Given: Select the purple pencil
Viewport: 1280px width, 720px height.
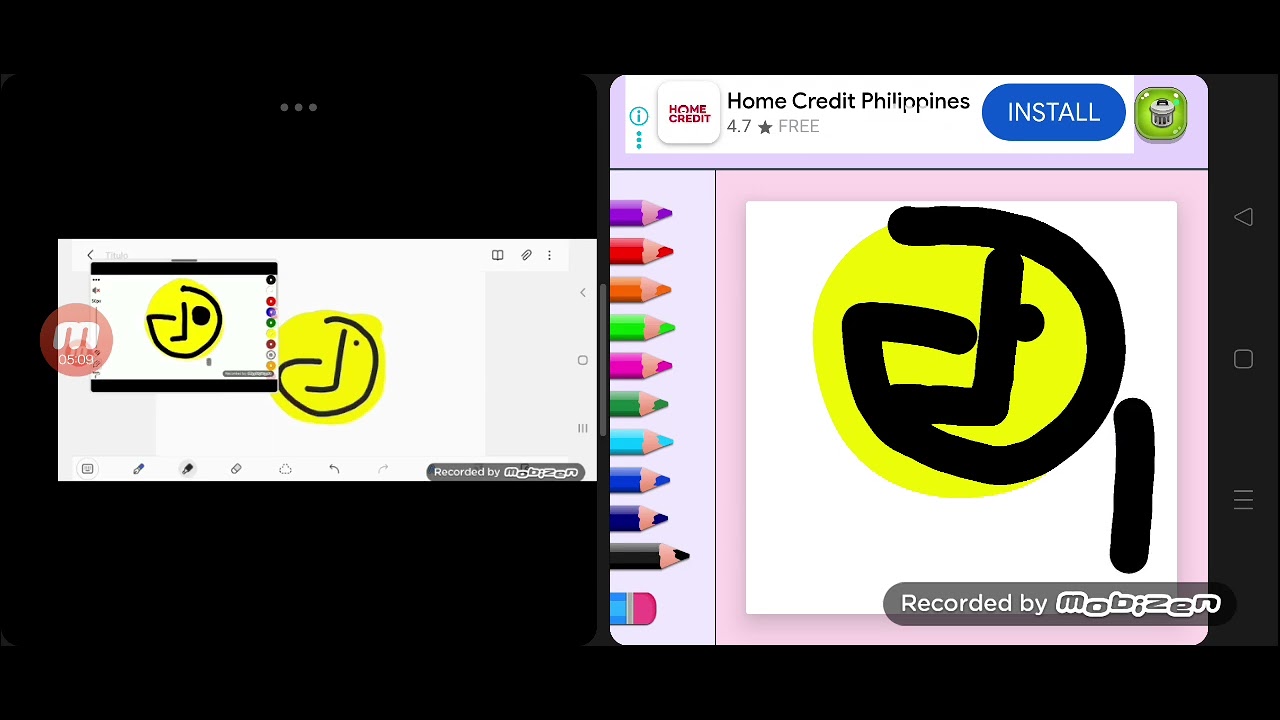Looking at the screenshot, I should pos(641,212).
